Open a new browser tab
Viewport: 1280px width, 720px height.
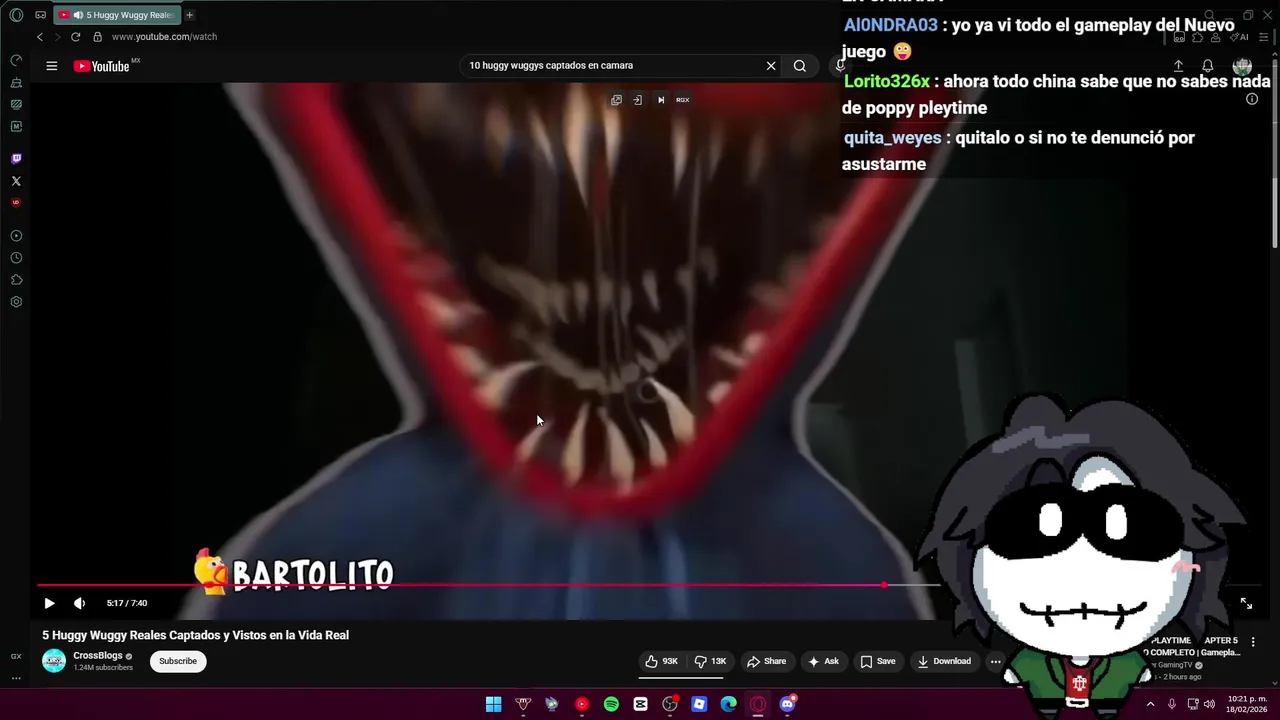[x=189, y=15]
